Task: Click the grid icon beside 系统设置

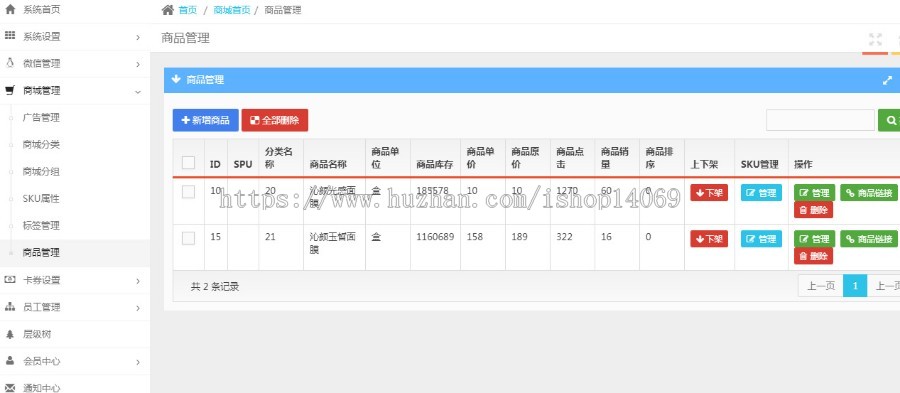Action: pyautogui.click(x=10, y=36)
